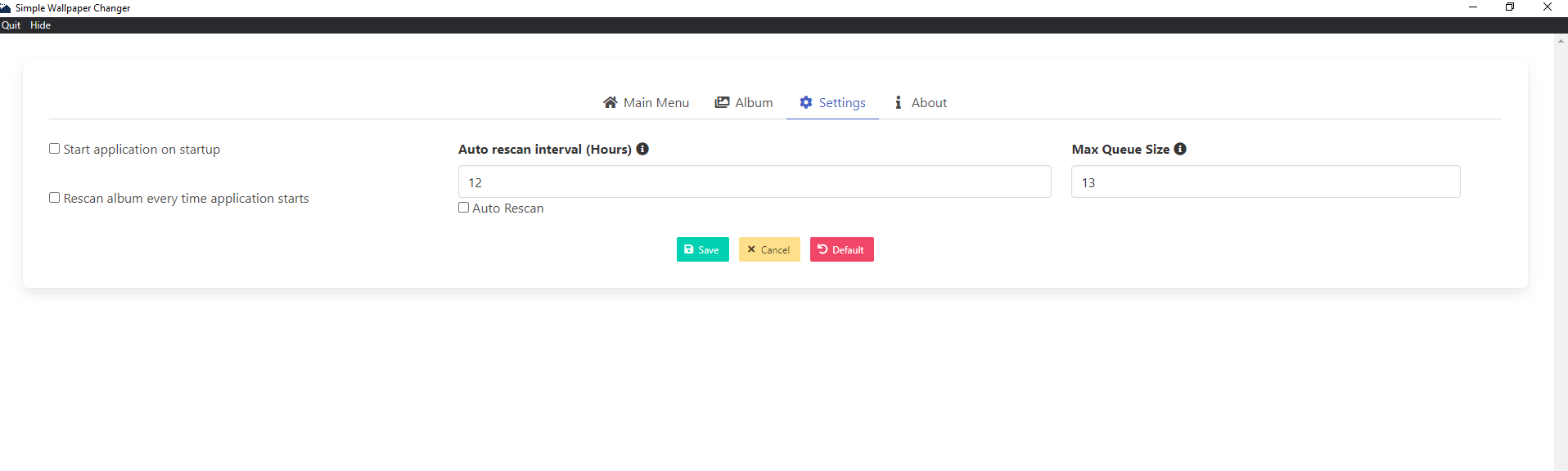Click the info icon beside Auto rescan interval
1568x471 pixels.
(642, 149)
